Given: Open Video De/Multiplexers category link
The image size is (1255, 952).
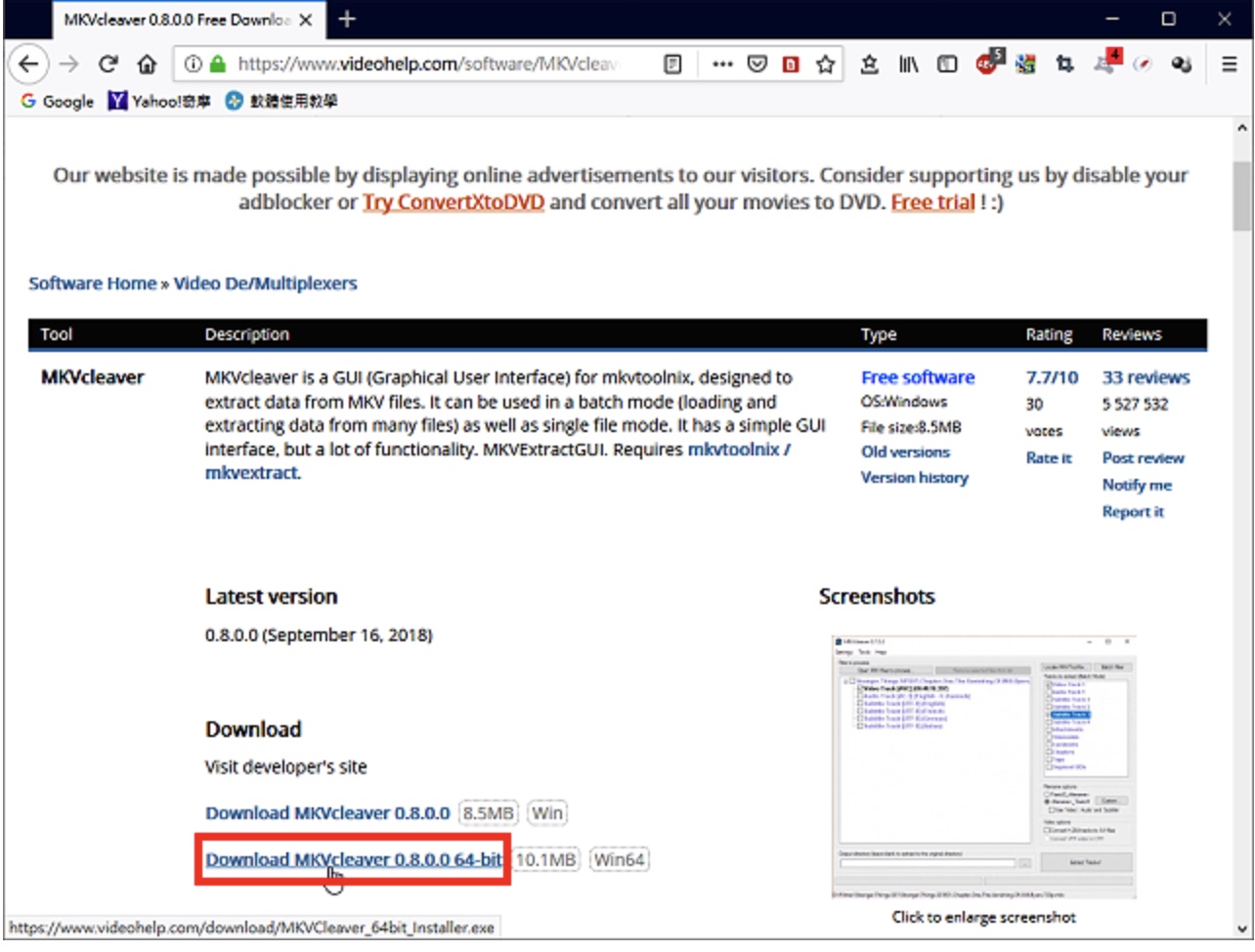Looking at the screenshot, I should pos(265,283).
